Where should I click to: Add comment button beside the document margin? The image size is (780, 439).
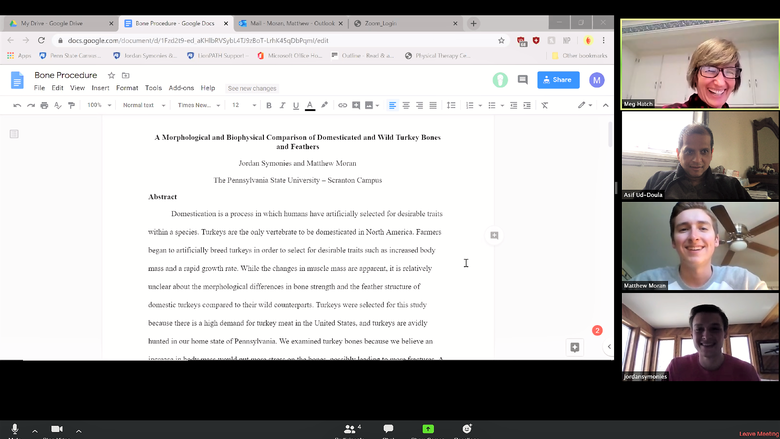(494, 235)
